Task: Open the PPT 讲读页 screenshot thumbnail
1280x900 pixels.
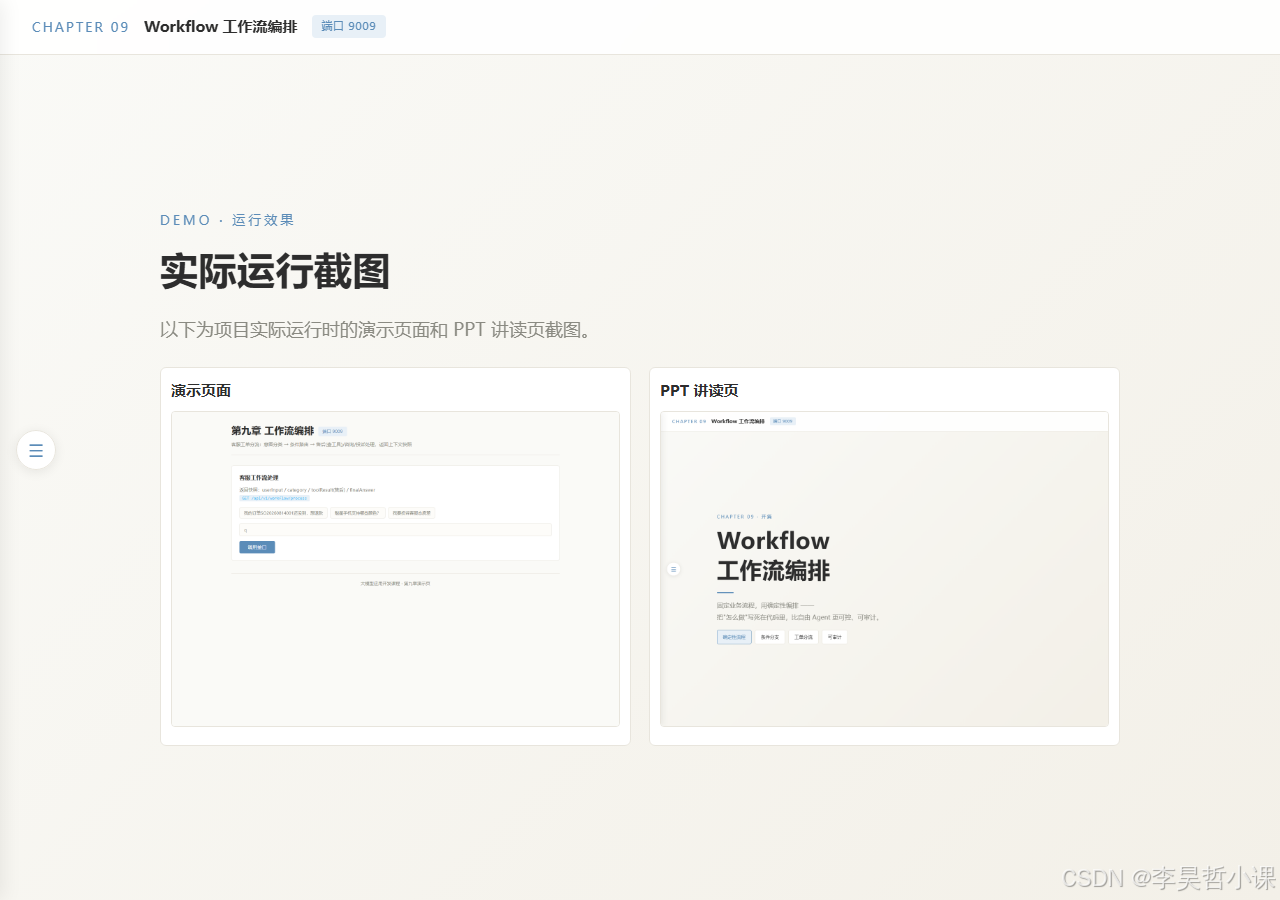Action: [884, 569]
